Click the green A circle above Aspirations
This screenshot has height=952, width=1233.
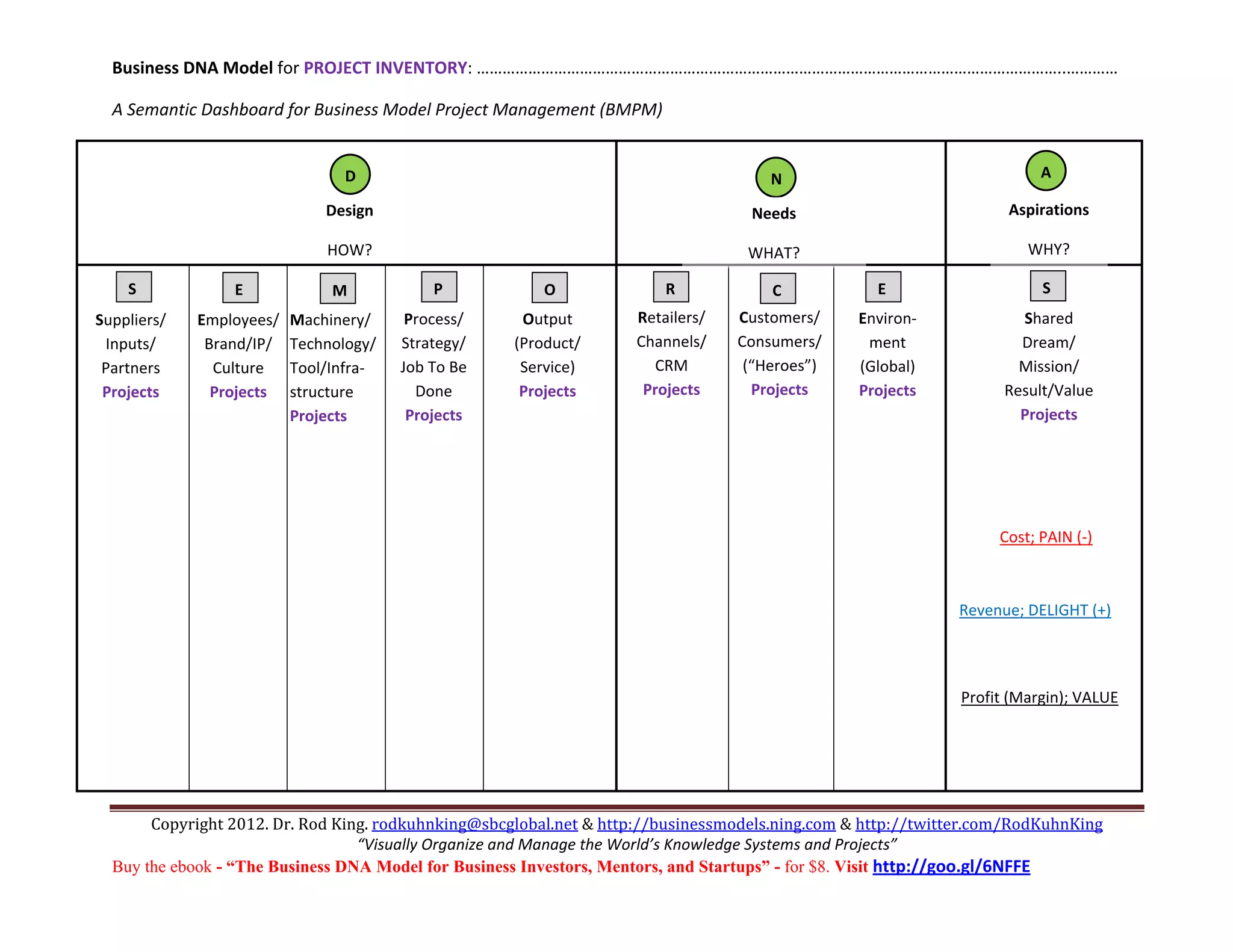coord(1046,171)
